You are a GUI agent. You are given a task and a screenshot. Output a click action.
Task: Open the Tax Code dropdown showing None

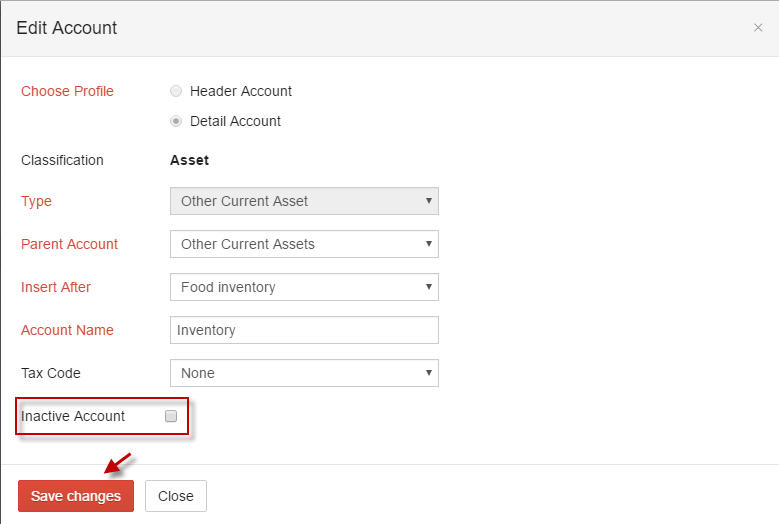304,373
